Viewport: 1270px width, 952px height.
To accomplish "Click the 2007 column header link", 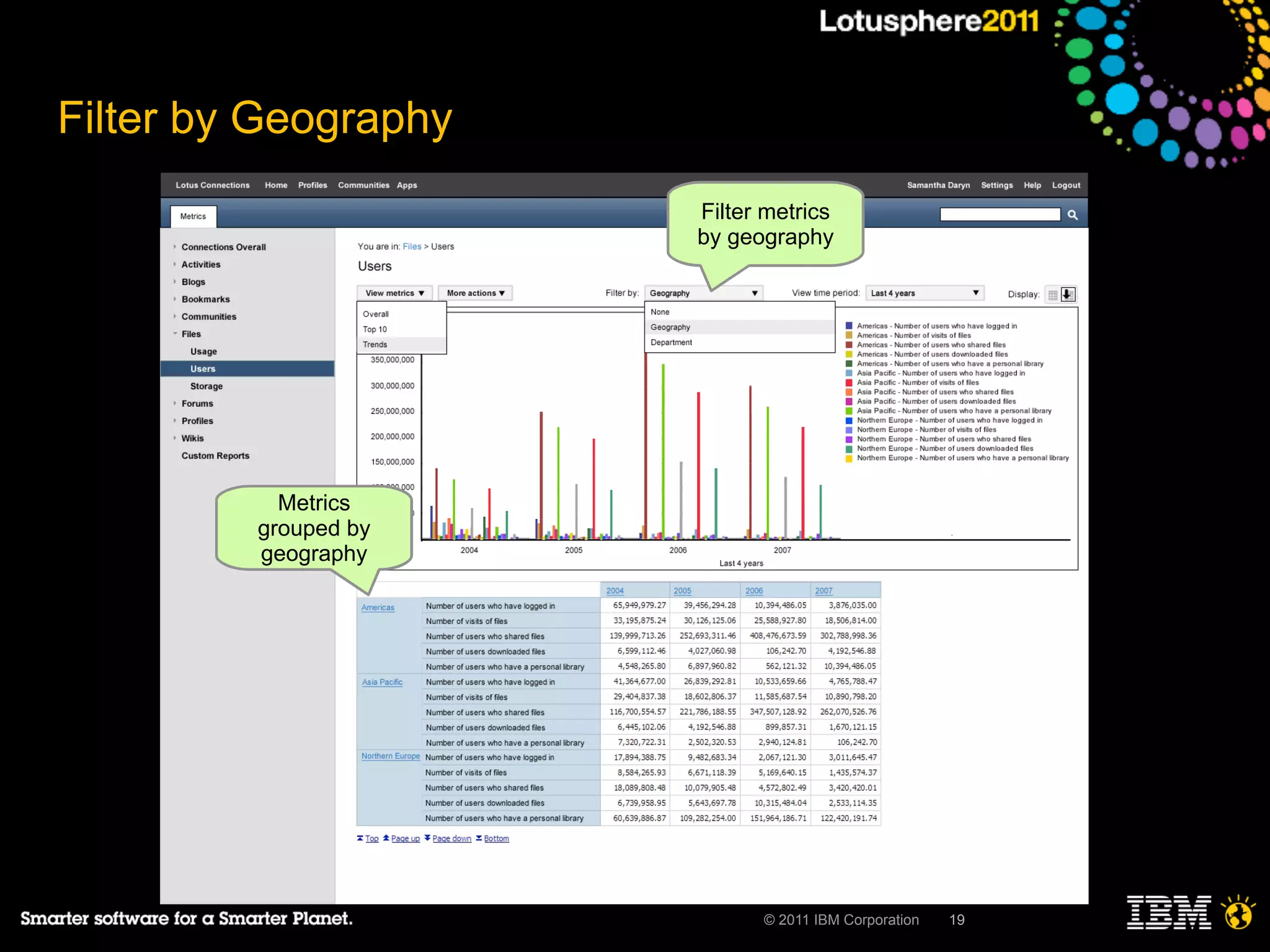I will tap(824, 591).
